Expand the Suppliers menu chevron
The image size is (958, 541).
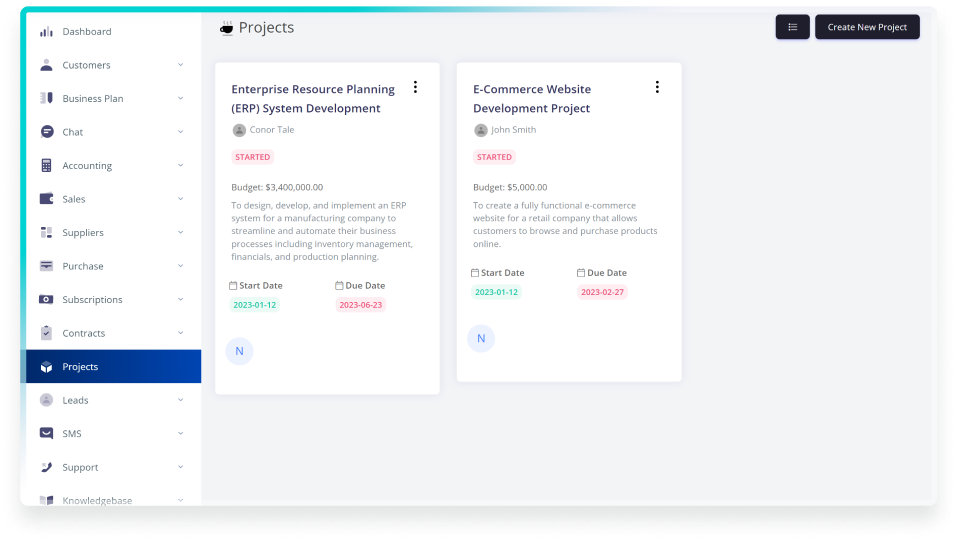tap(180, 233)
